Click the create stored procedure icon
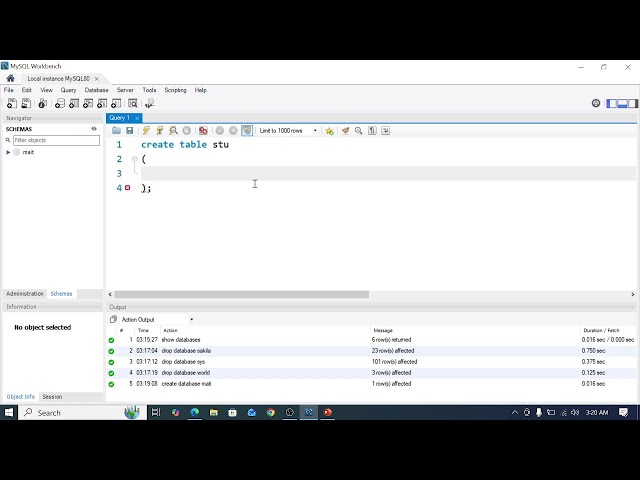Screen dimensions: 640x480 pyautogui.click(x=102, y=104)
